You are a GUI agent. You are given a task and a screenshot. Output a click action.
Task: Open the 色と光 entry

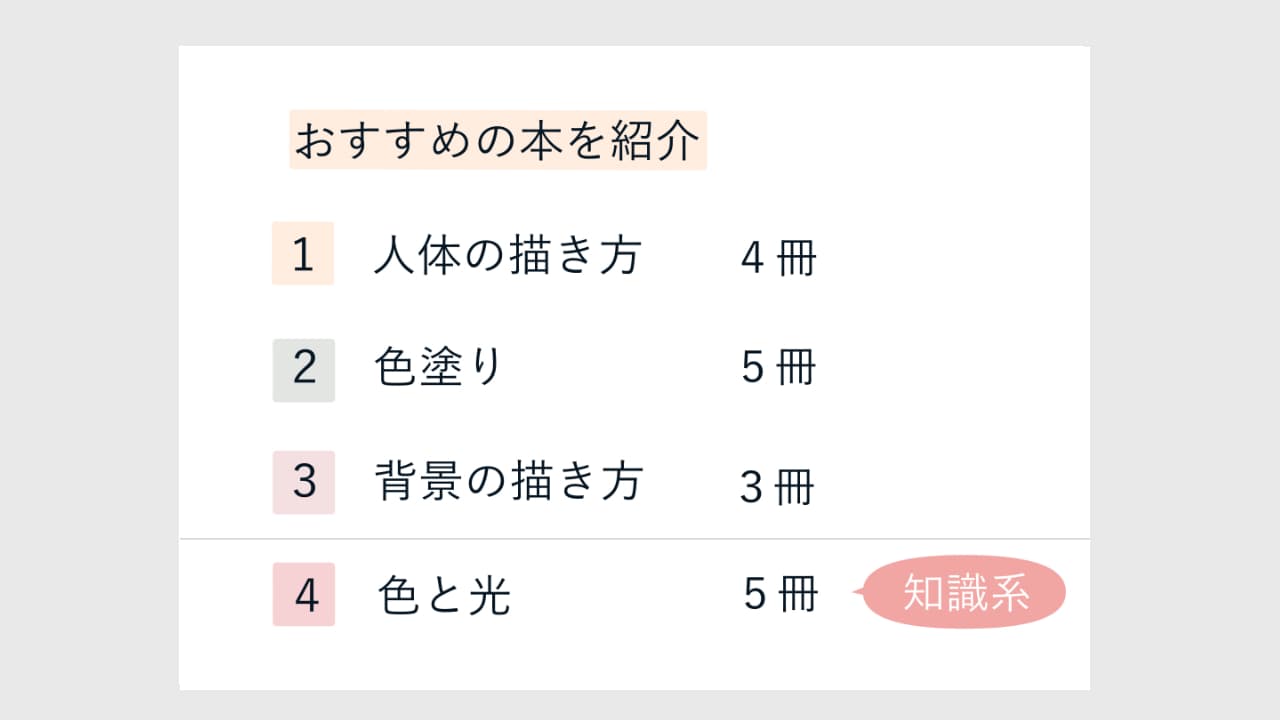(445, 597)
